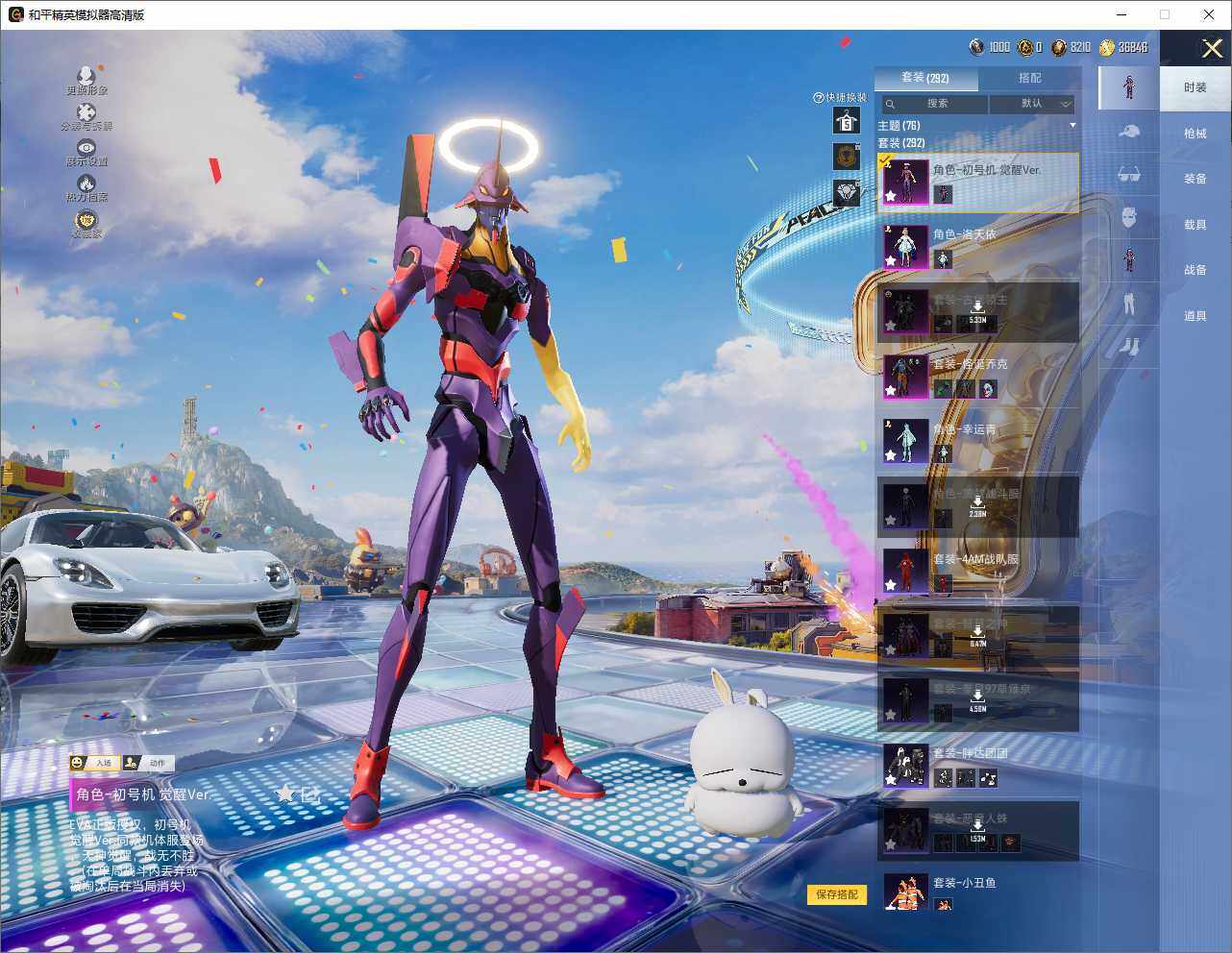
Task: Expand the 主题 (76) section arrow
Action: [x=1072, y=126]
